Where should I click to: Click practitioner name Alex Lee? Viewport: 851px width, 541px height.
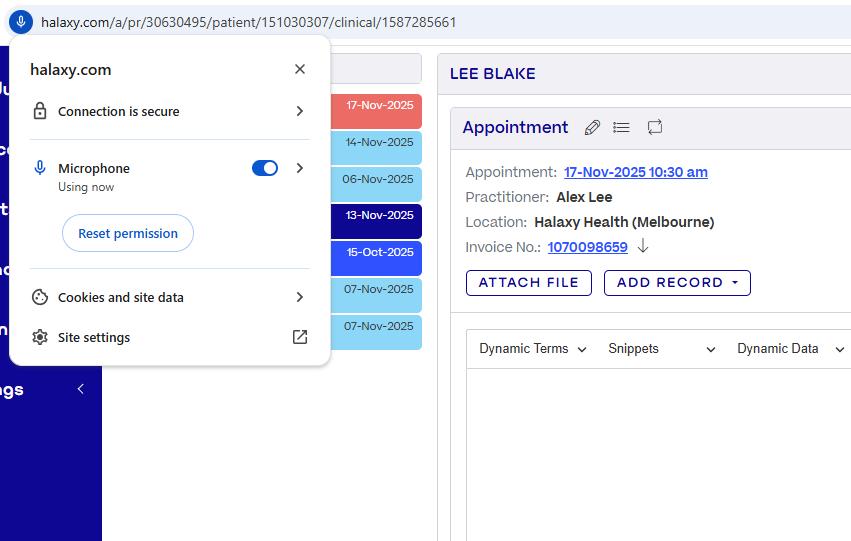pyautogui.click(x=584, y=197)
